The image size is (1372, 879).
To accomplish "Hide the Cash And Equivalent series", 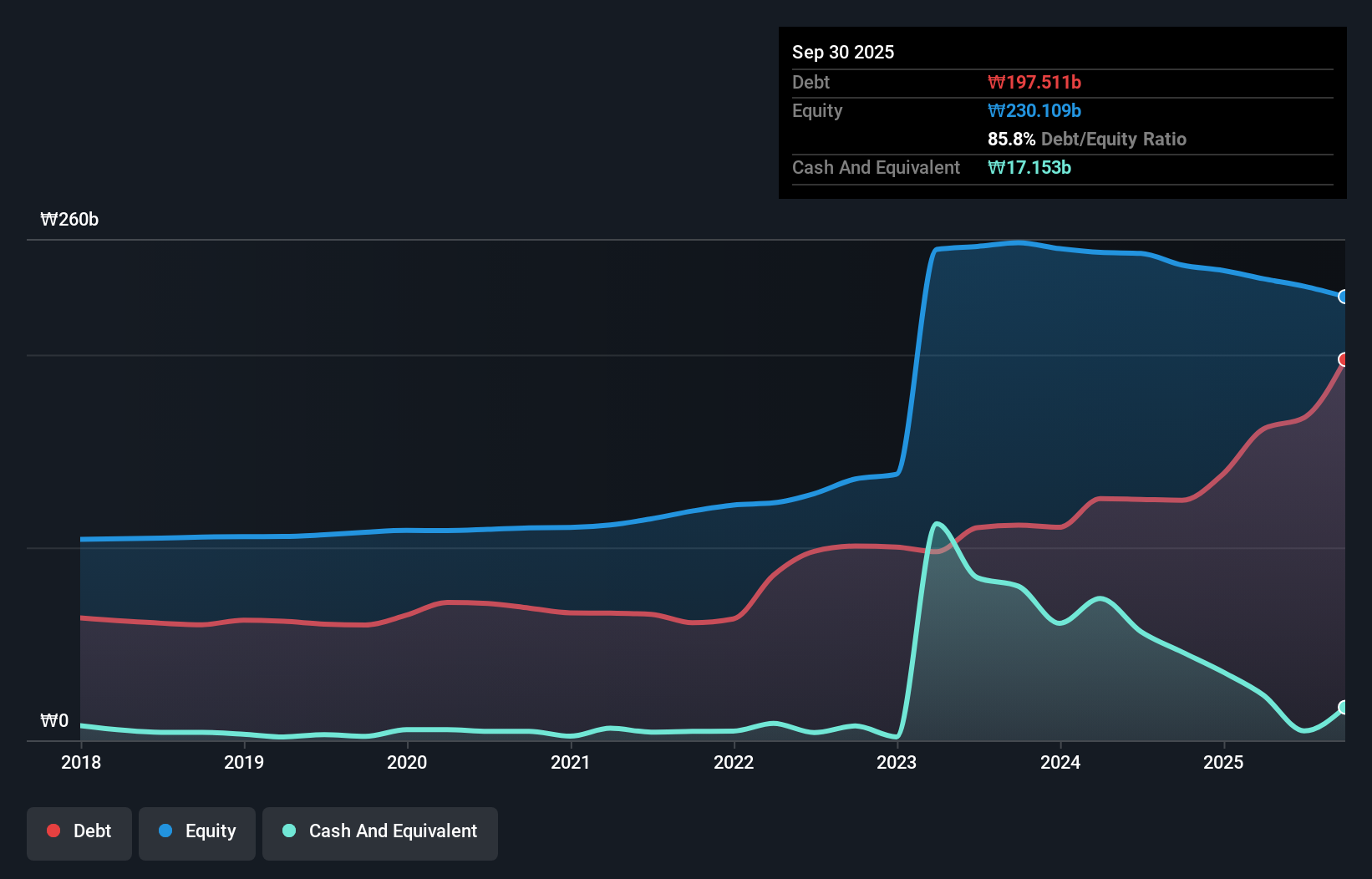I will [x=380, y=831].
